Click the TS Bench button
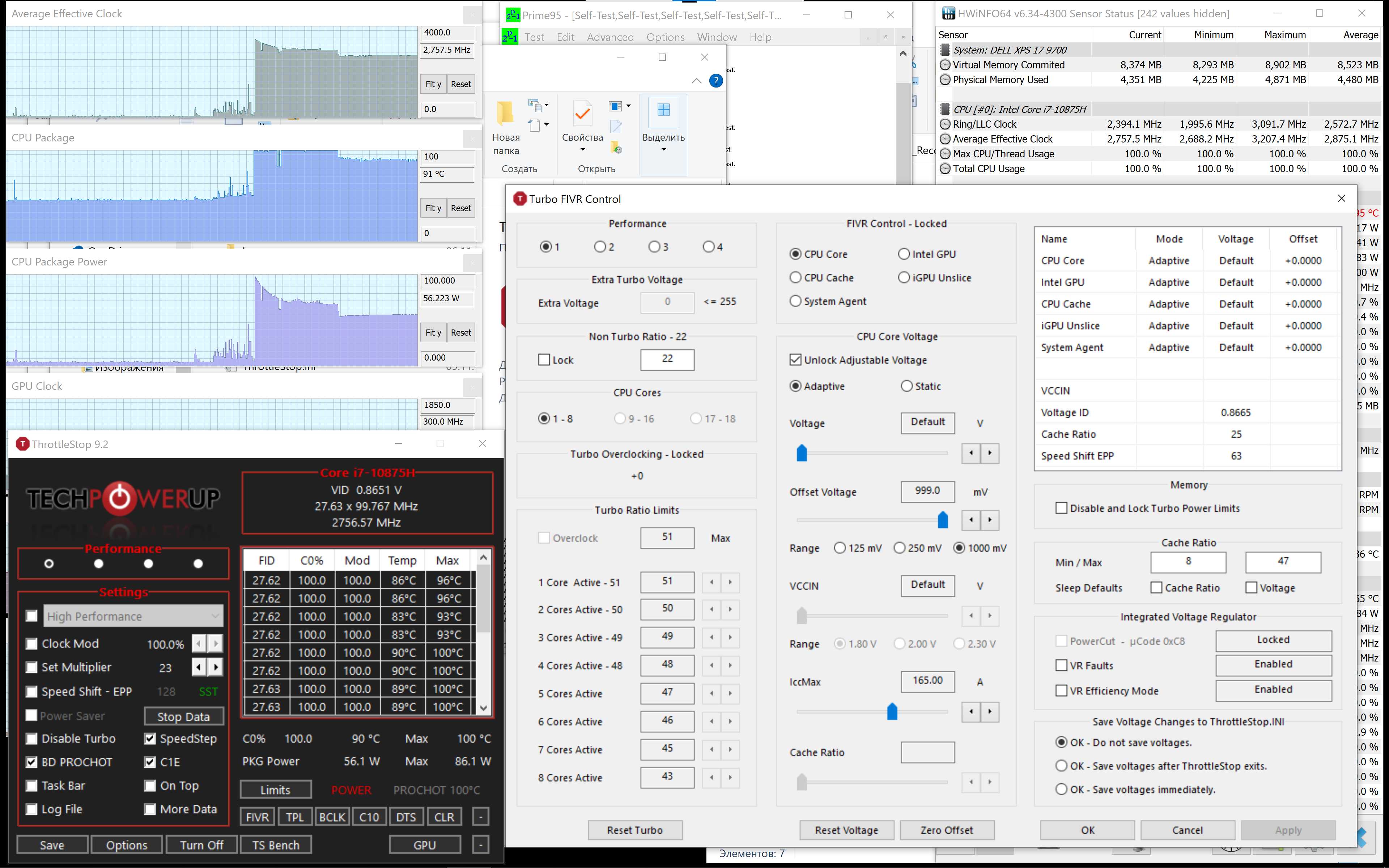Screen dimensions: 1389x868 point(276,845)
